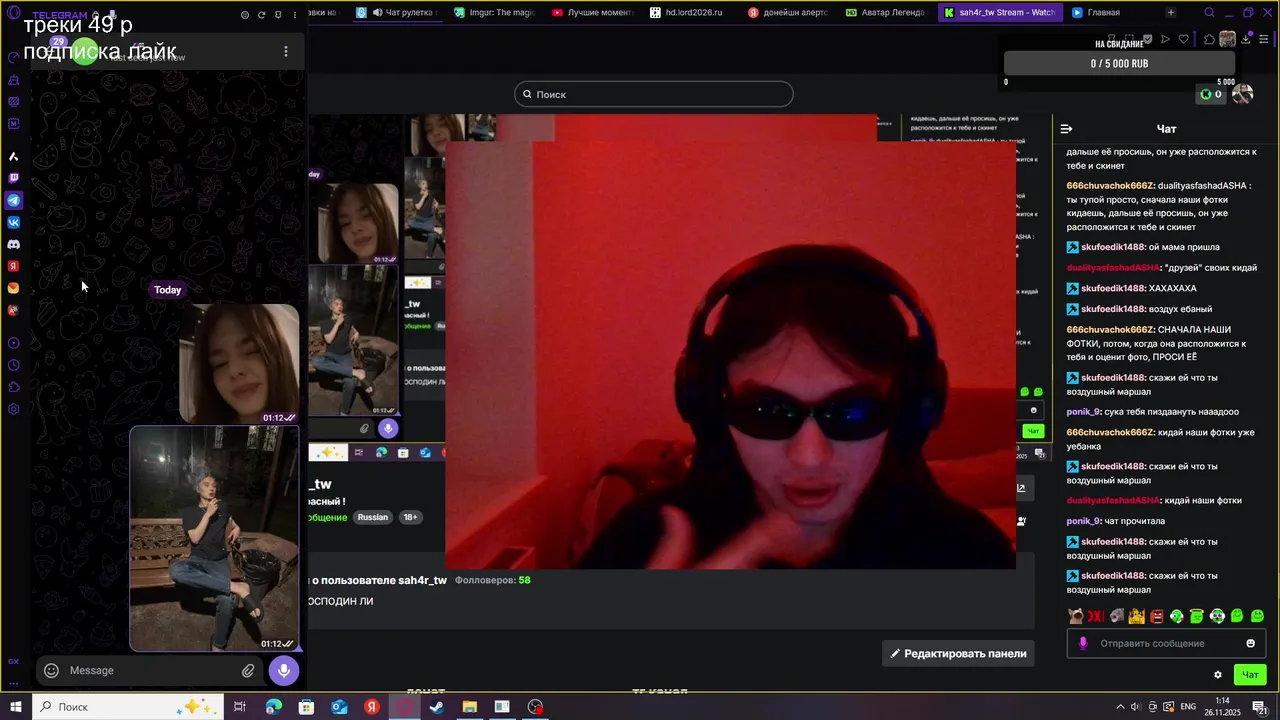This screenshot has width=1280, height=720.
Task: Open VK in Opera sidebar
Action: pos(13,222)
